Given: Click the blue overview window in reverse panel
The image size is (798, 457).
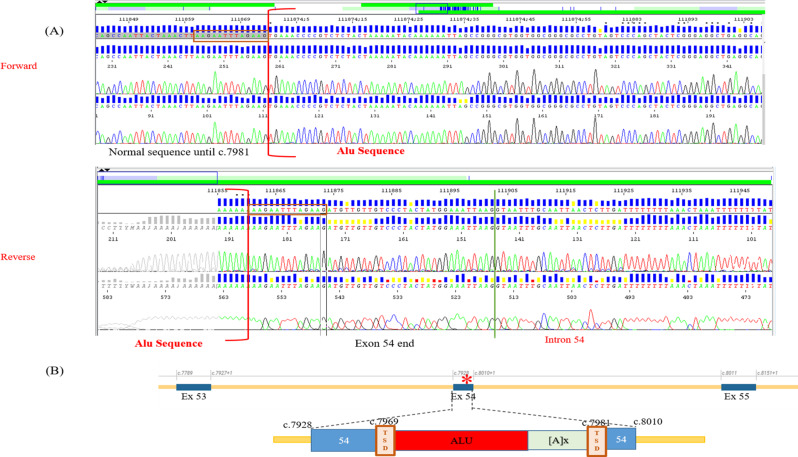Looking at the screenshot, I should point(158,178).
